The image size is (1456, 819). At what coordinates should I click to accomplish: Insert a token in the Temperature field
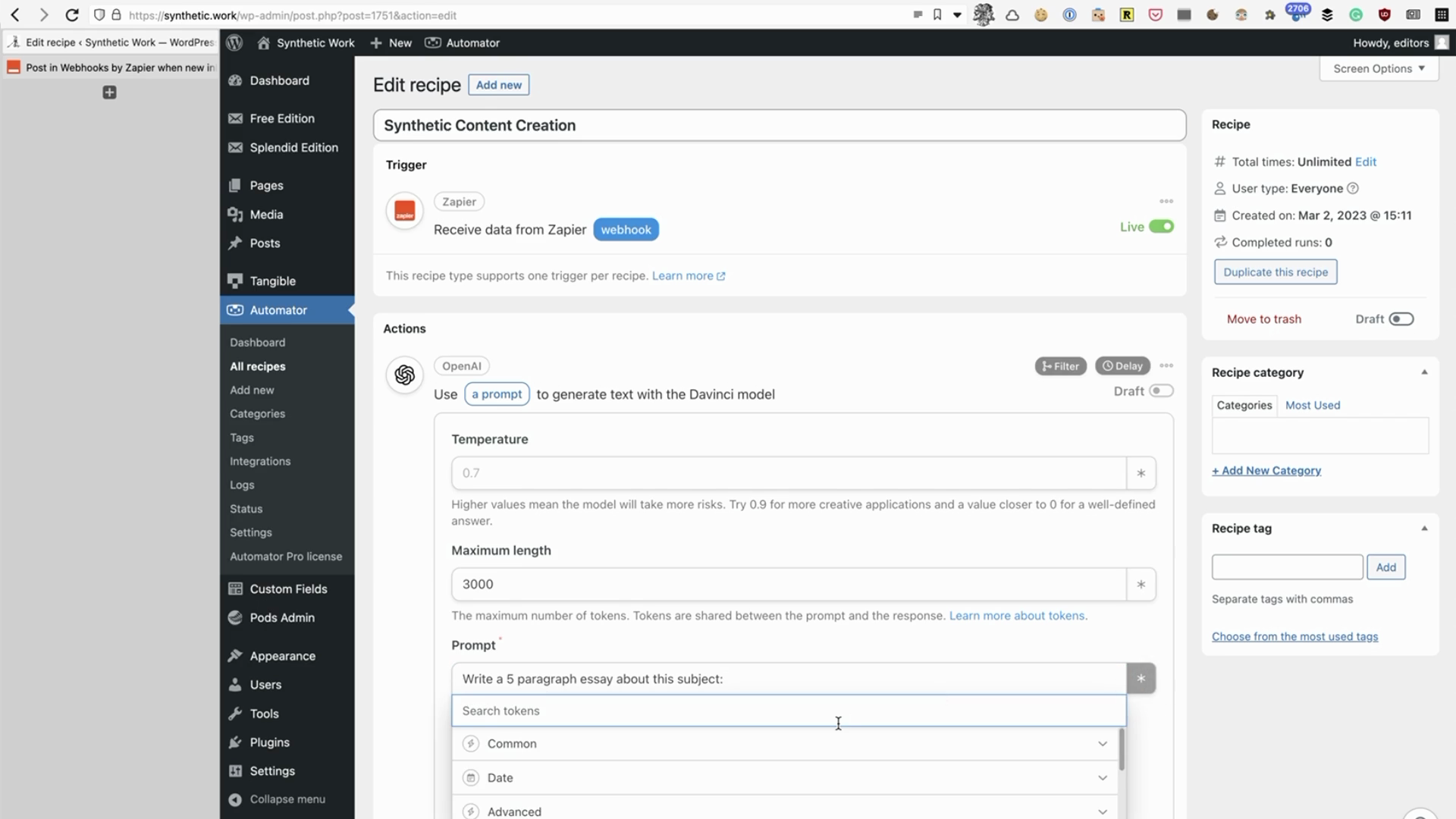(x=1141, y=473)
